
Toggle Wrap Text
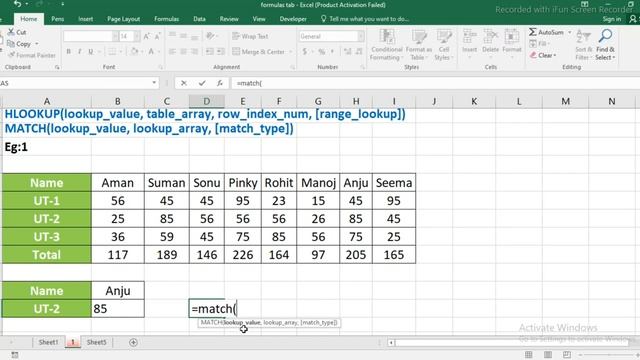point(250,36)
